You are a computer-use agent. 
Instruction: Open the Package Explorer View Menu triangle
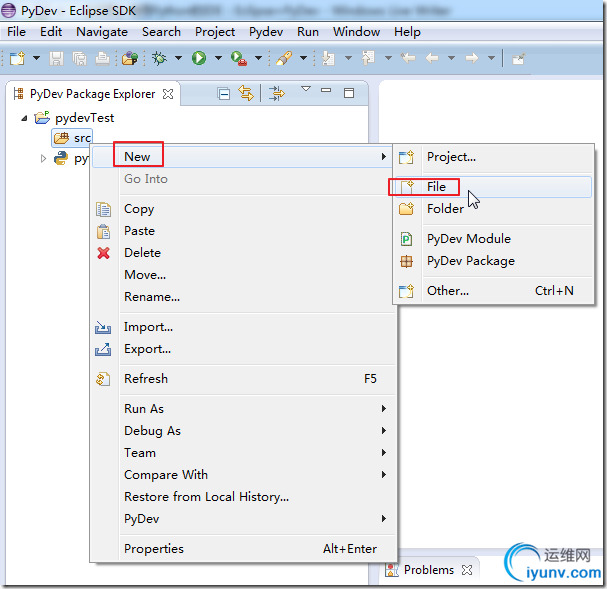point(306,89)
